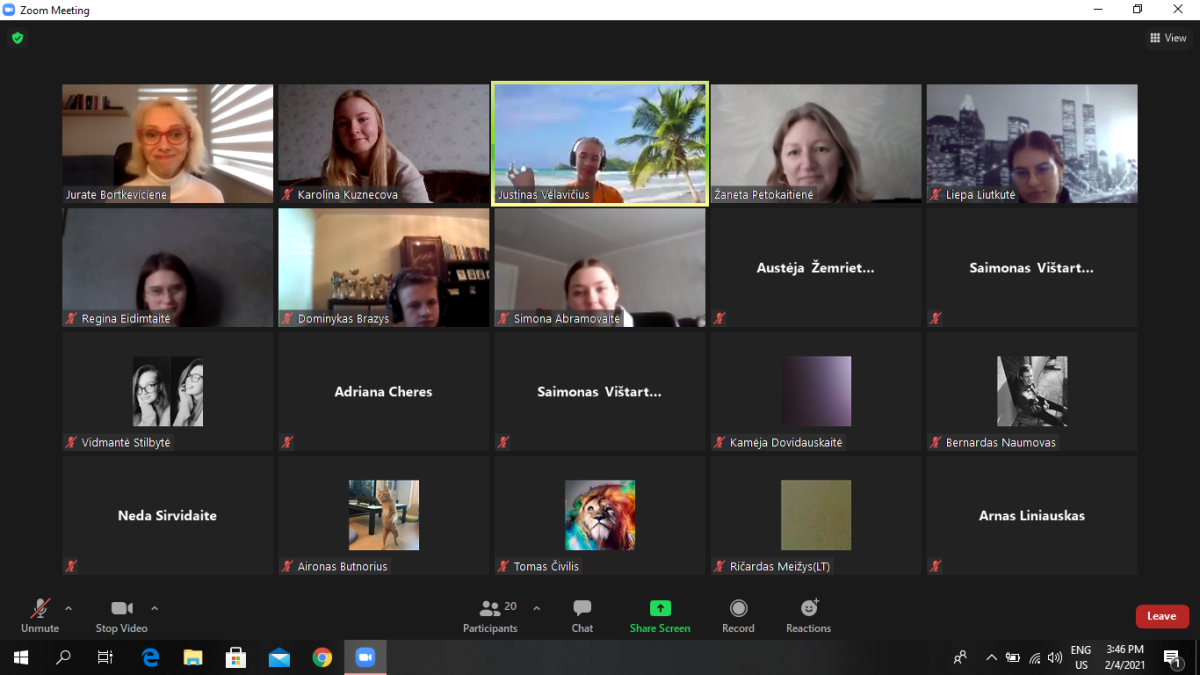Image resolution: width=1200 pixels, height=675 pixels.
Task: Show hidden system tray icons
Action: 991,657
